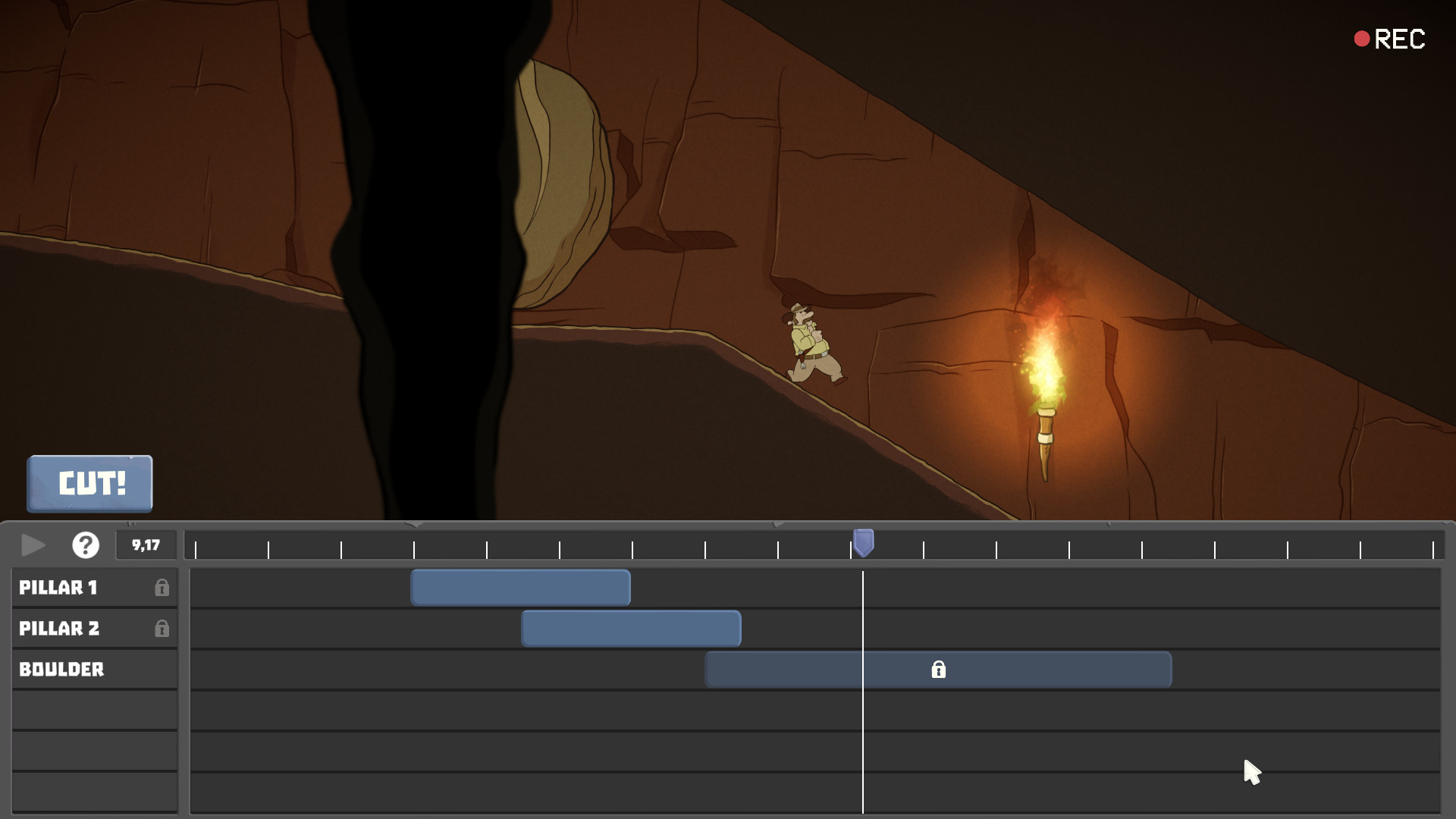1456x819 pixels.
Task: Open the question mark help icon
Action: [x=86, y=545]
